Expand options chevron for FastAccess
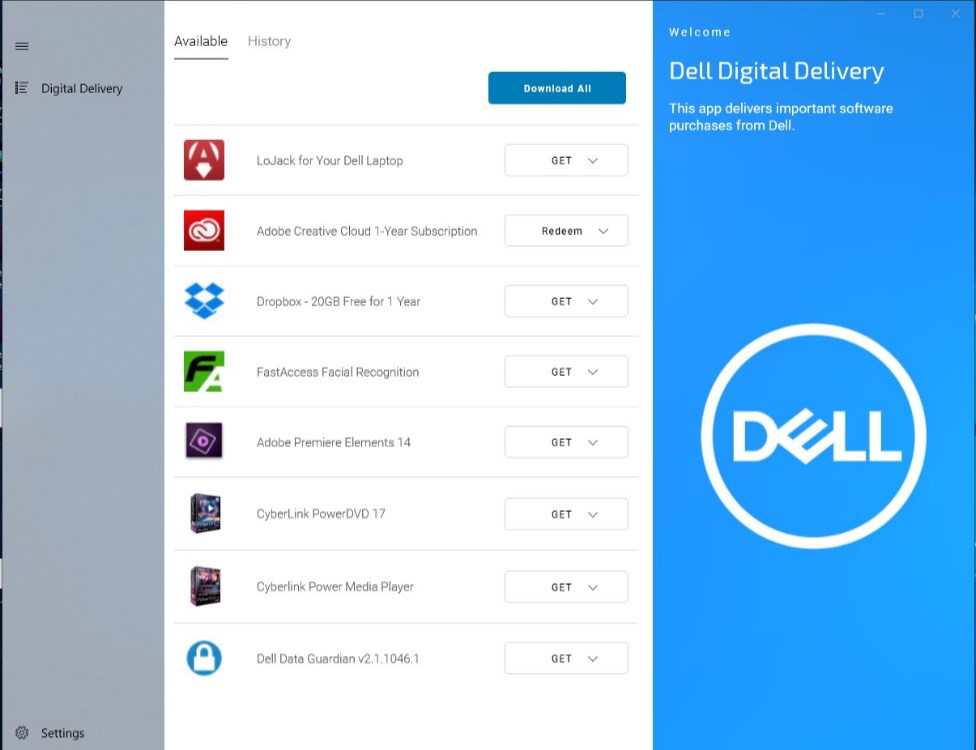Image resolution: width=976 pixels, height=750 pixels. pos(593,372)
